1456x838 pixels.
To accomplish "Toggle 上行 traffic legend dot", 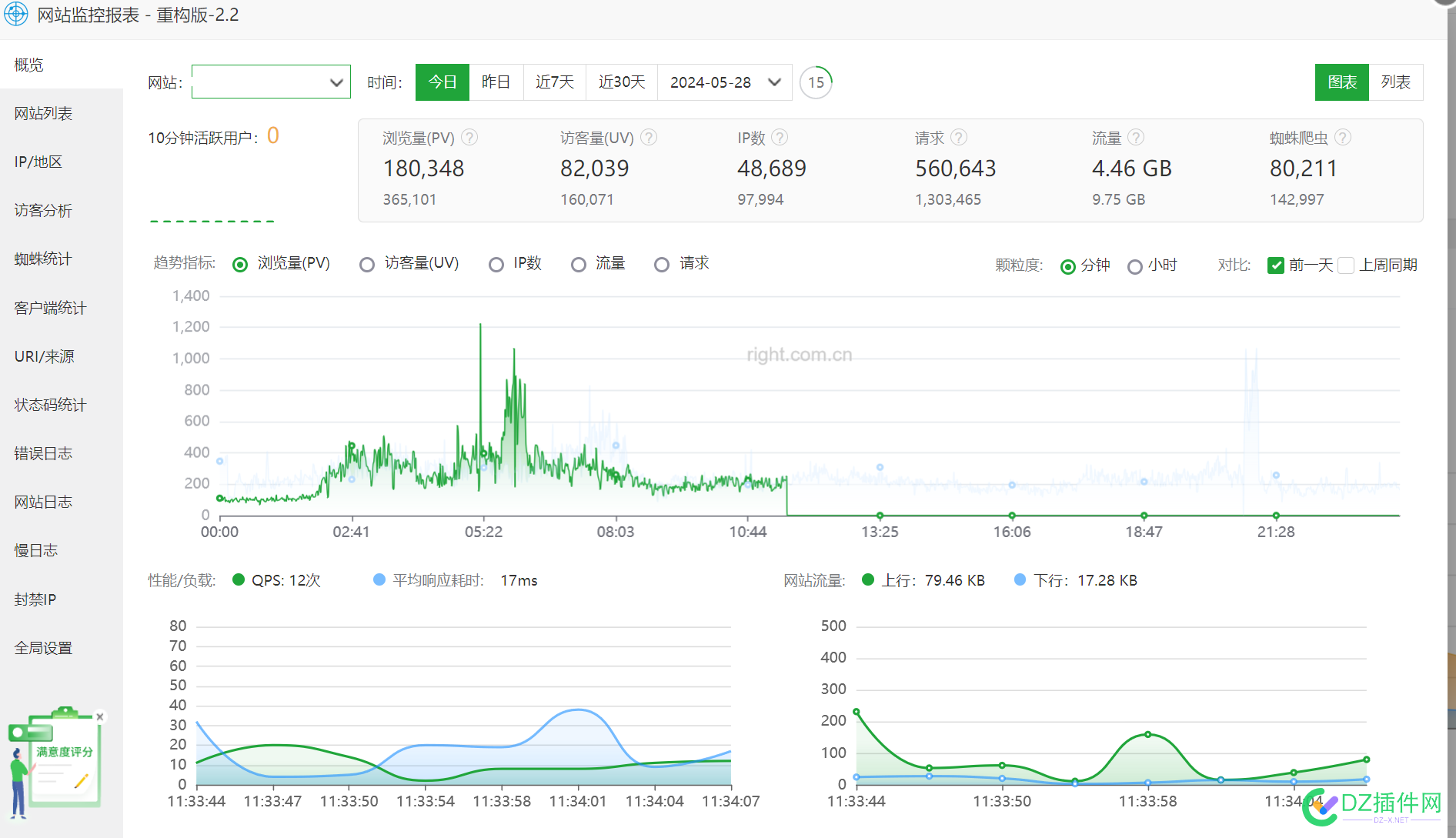I will [x=868, y=579].
